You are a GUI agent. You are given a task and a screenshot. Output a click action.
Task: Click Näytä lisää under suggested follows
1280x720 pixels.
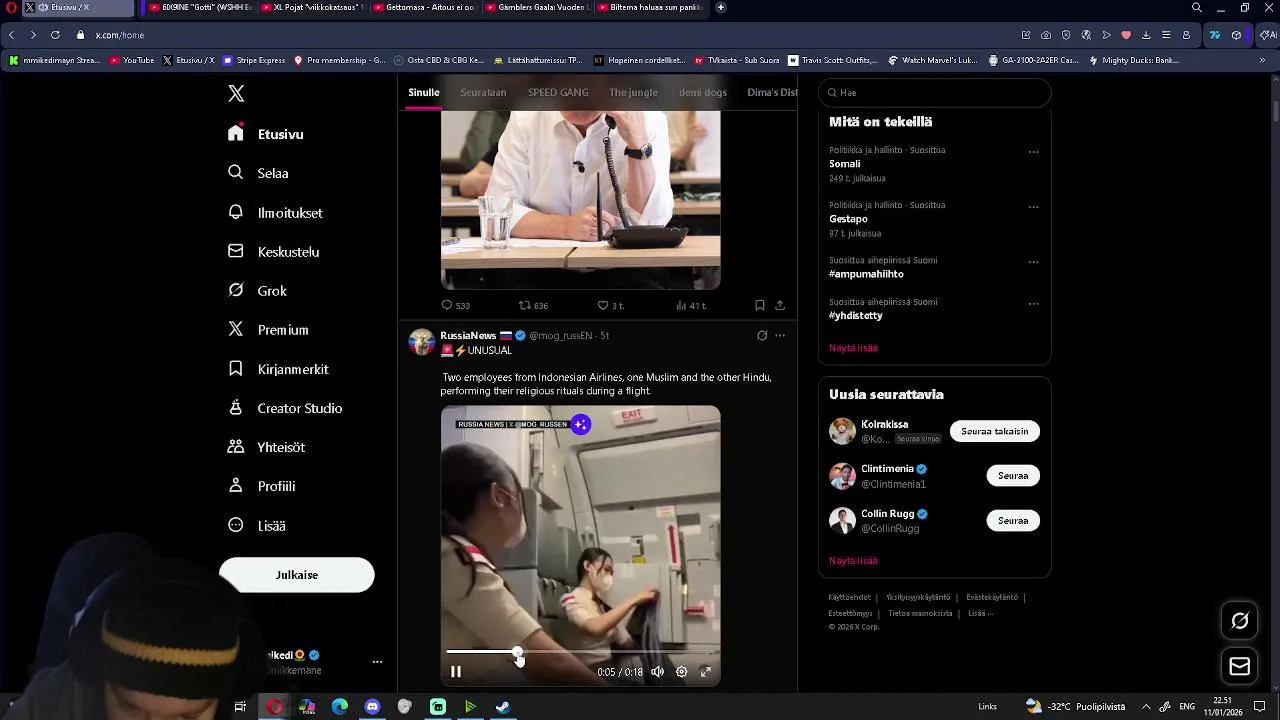click(853, 561)
